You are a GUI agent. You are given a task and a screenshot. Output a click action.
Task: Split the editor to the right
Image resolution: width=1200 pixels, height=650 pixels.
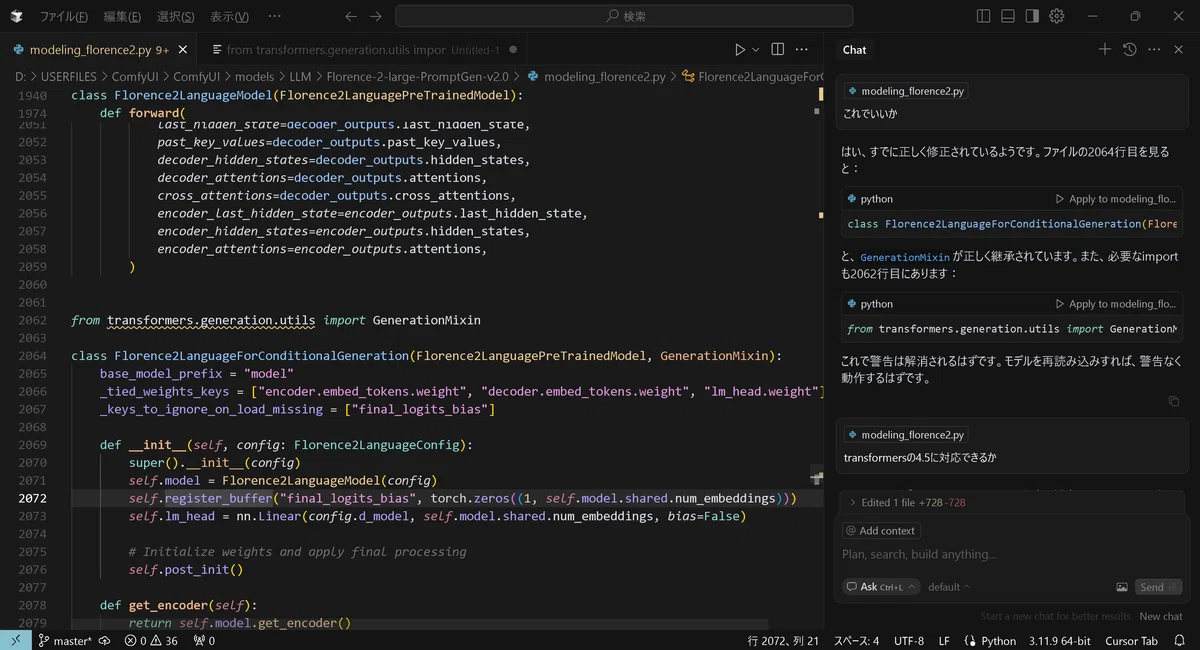pyautogui.click(x=779, y=49)
